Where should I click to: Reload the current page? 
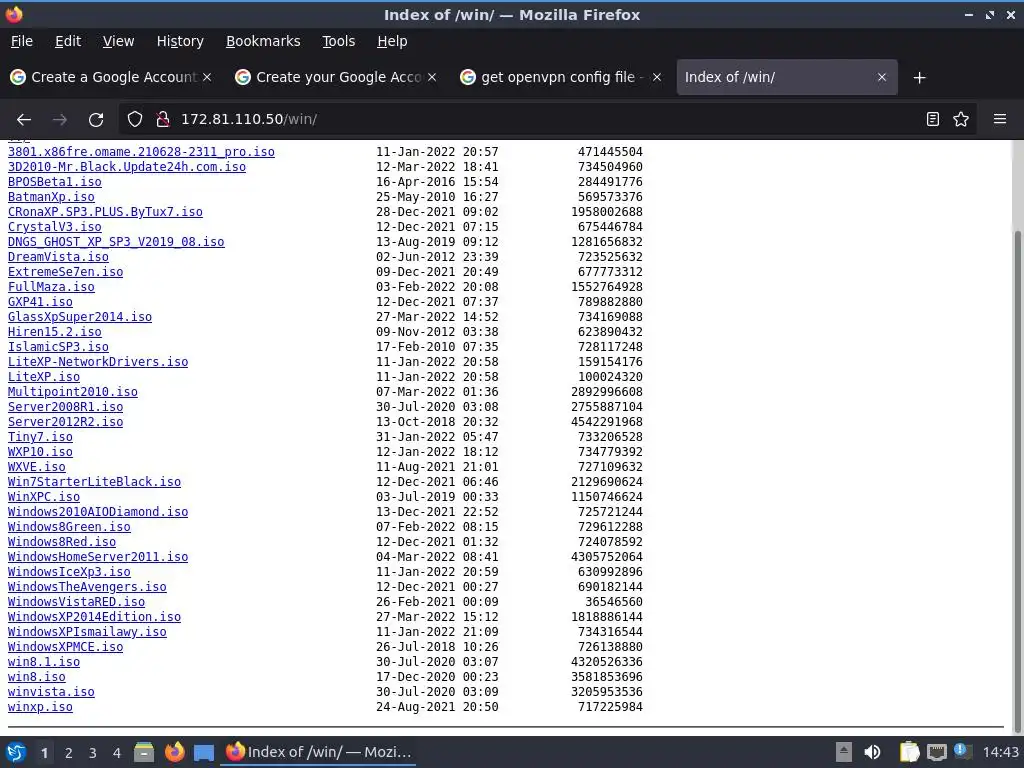96,119
